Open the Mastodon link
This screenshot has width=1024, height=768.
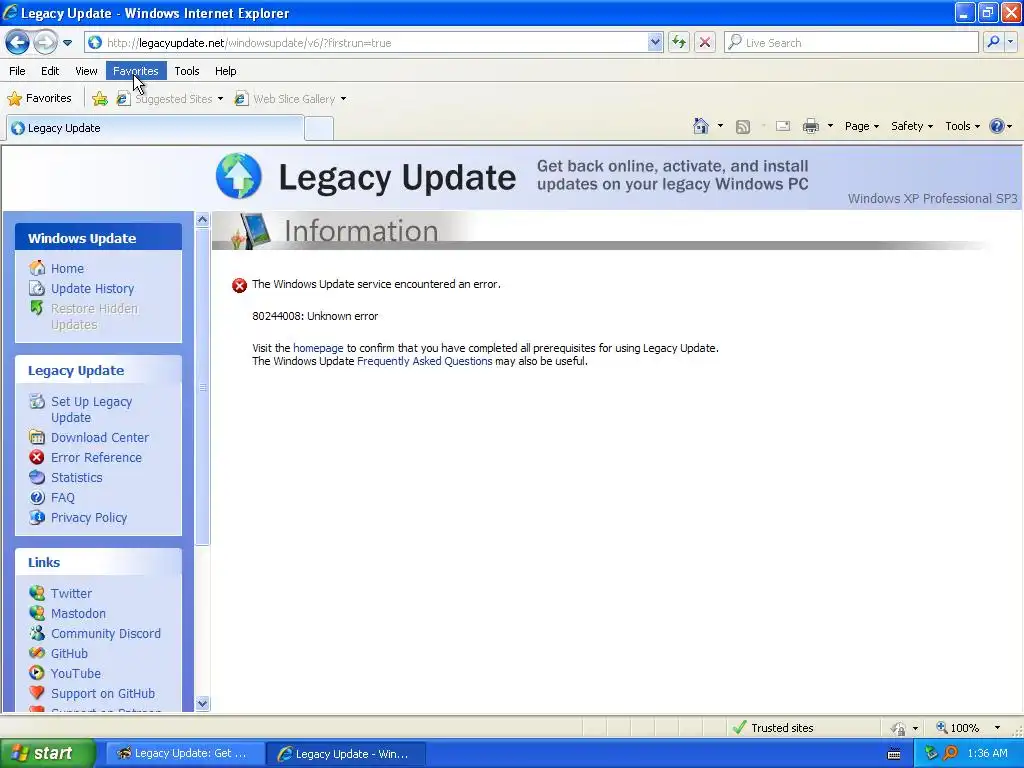(x=78, y=614)
